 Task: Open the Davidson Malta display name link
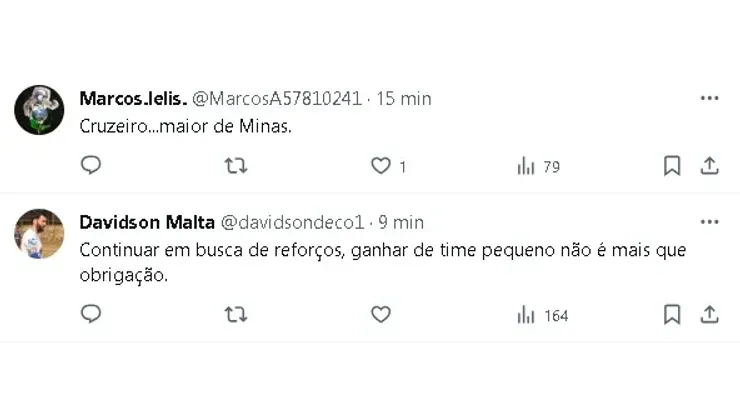click(145, 221)
